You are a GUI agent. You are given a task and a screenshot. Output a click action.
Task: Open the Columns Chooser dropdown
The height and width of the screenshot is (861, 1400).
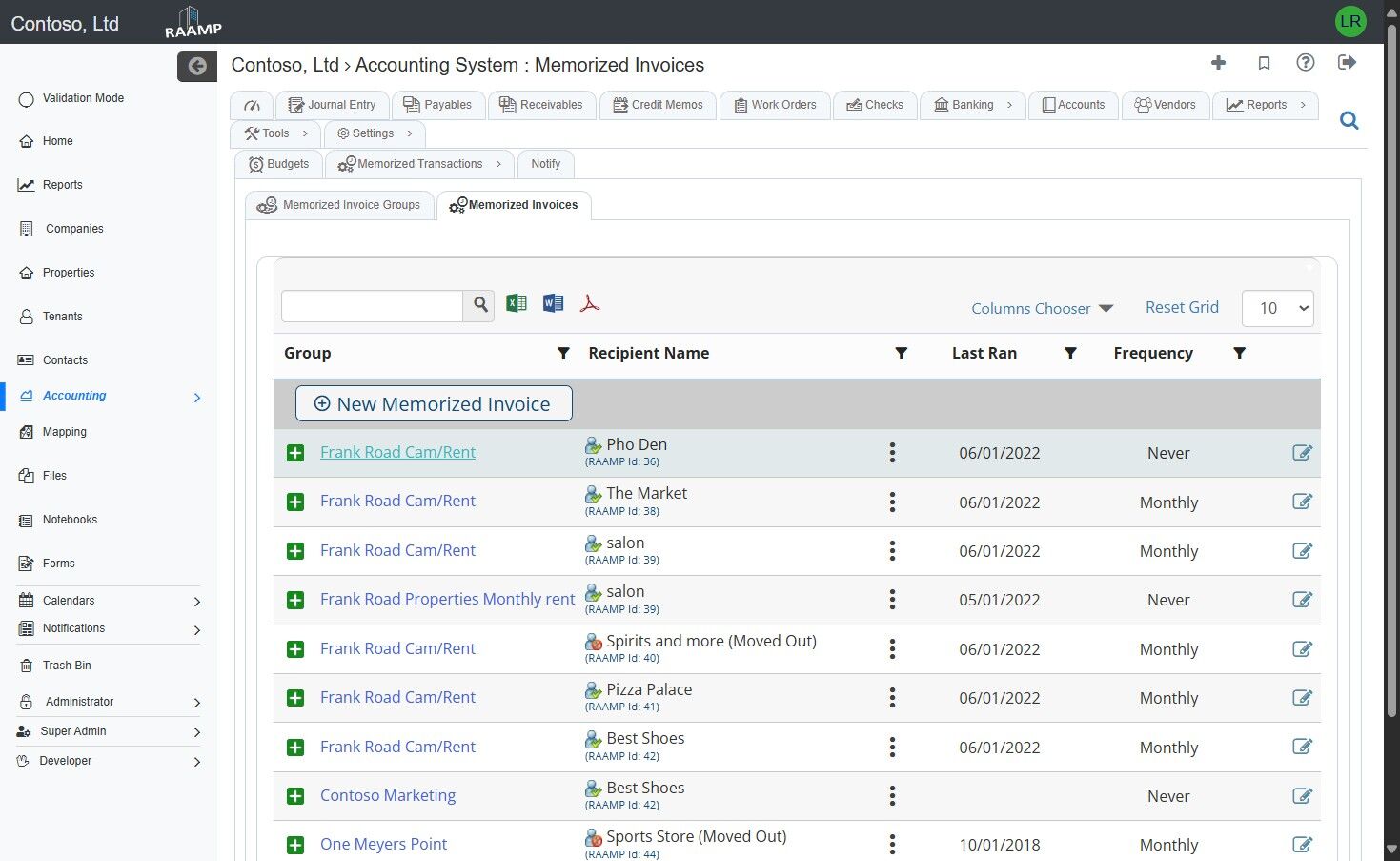[1042, 308]
